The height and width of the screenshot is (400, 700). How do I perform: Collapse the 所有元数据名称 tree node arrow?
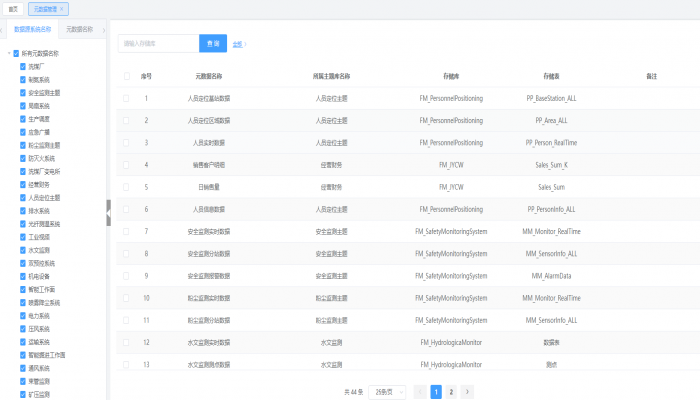coord(7,54)
